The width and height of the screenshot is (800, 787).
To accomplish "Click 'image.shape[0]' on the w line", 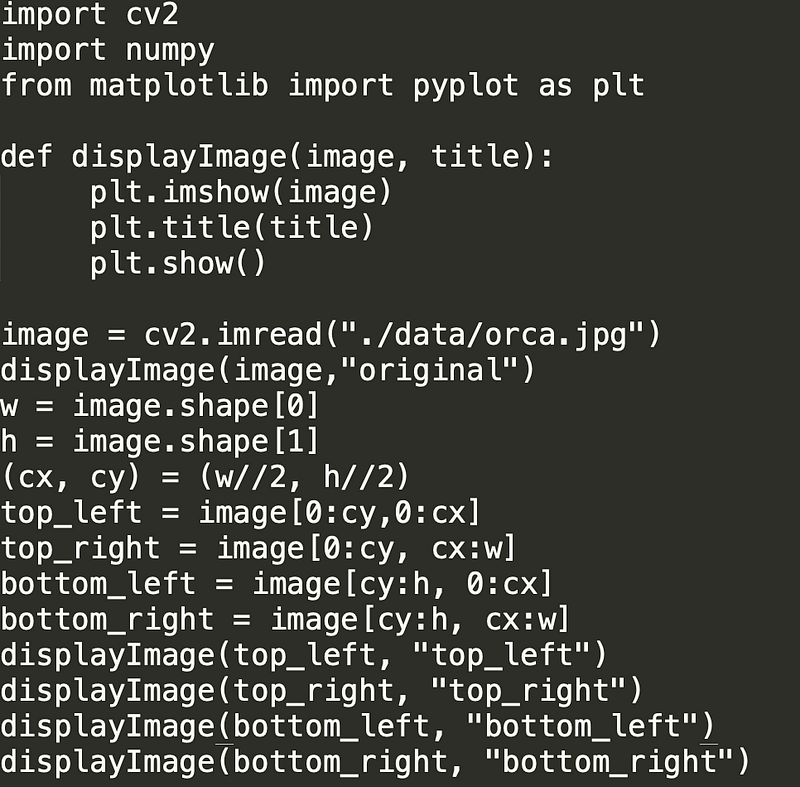I will (196, 407).
